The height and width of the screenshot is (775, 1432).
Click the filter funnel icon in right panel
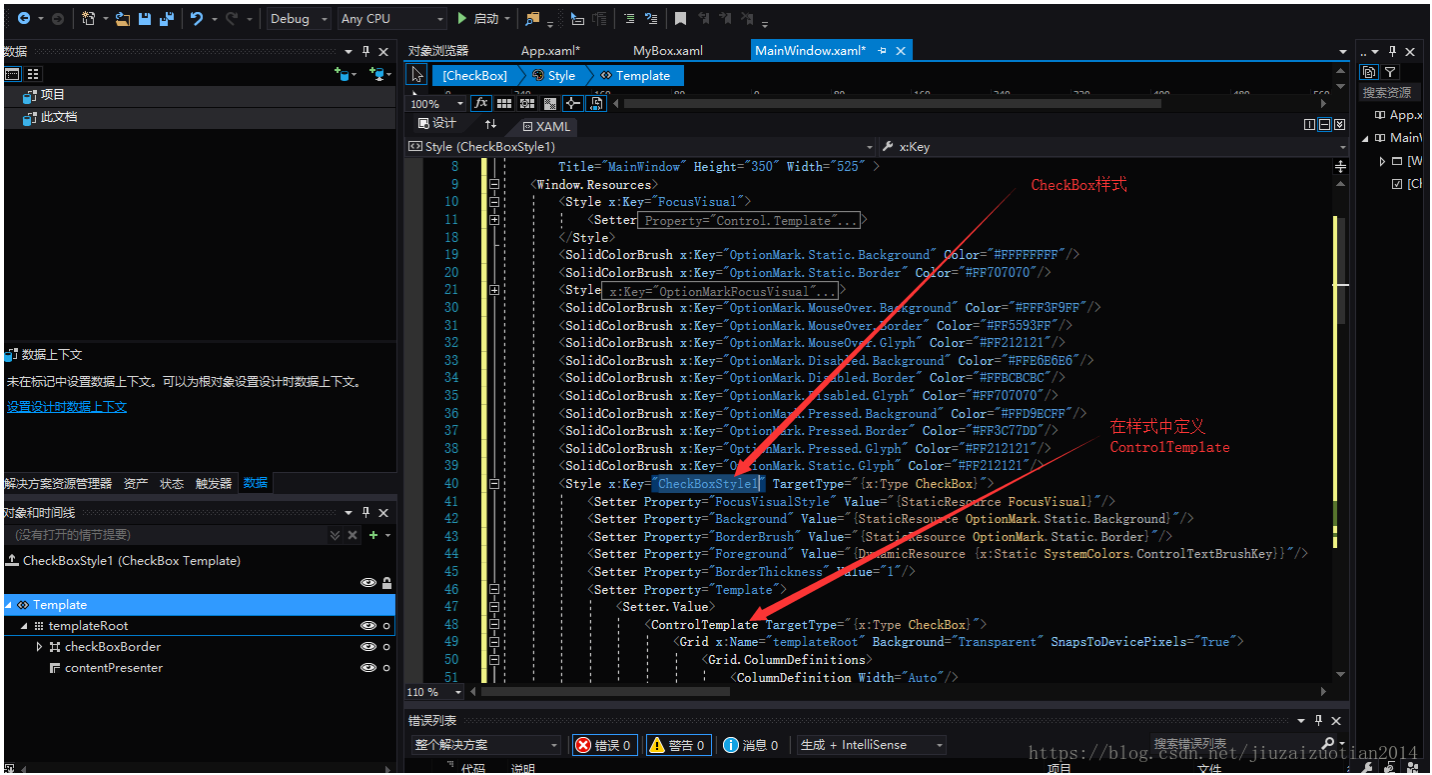click(1390, 72)
